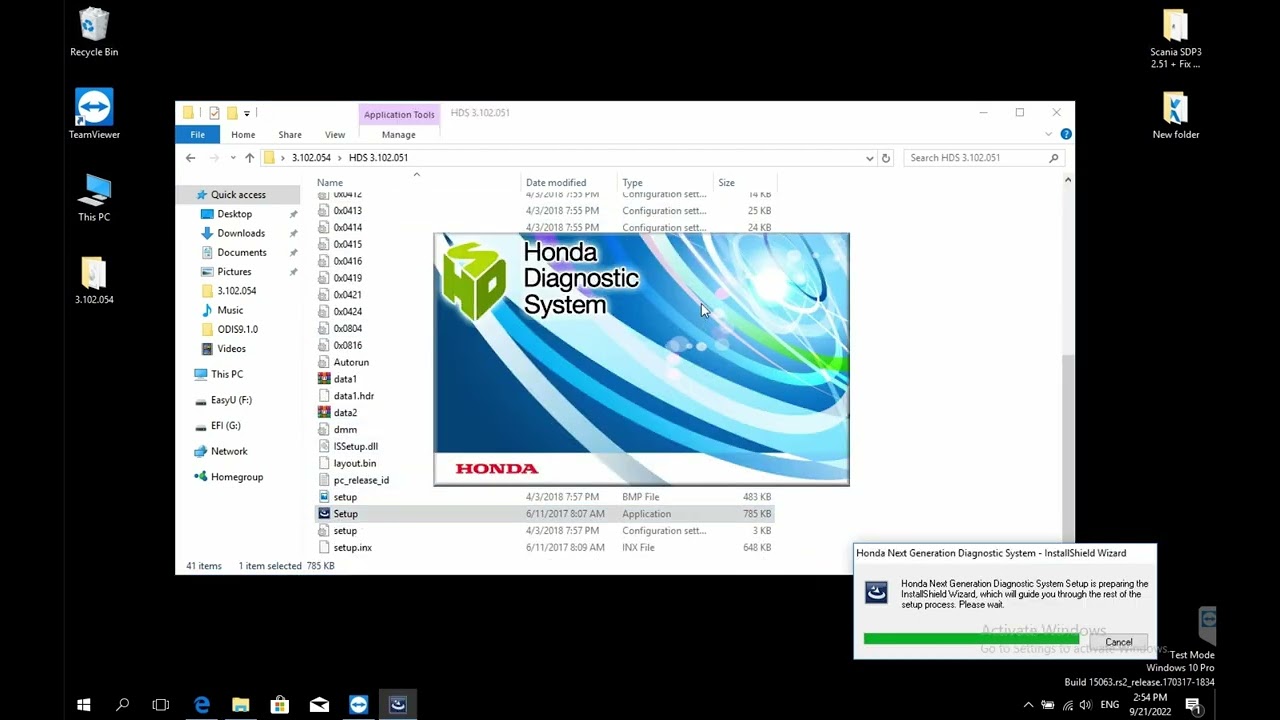Open File Explorer from taskbar
The width and height of the screenshot is (1280, 720).
coord(241,705)
